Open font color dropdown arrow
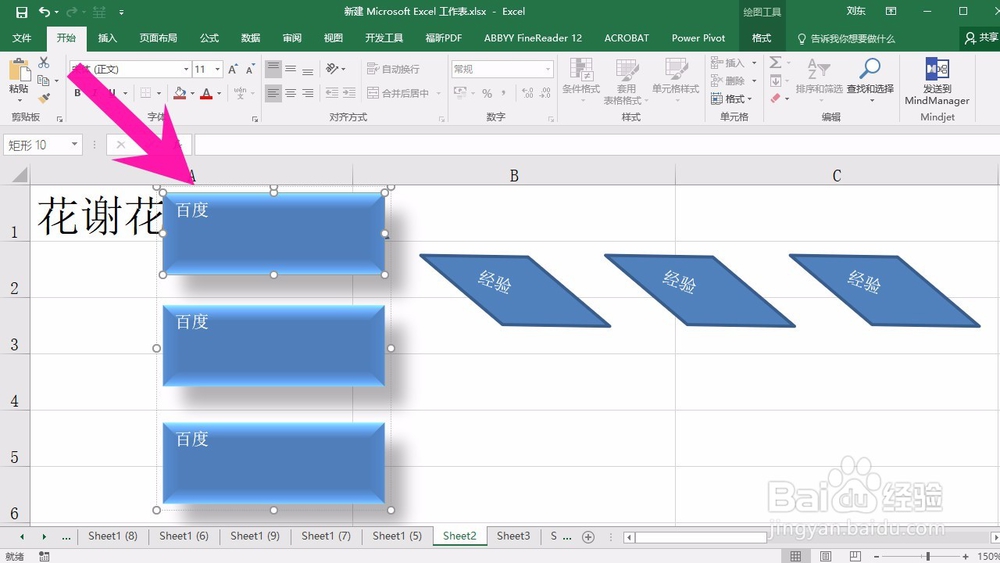 [219, 94]
